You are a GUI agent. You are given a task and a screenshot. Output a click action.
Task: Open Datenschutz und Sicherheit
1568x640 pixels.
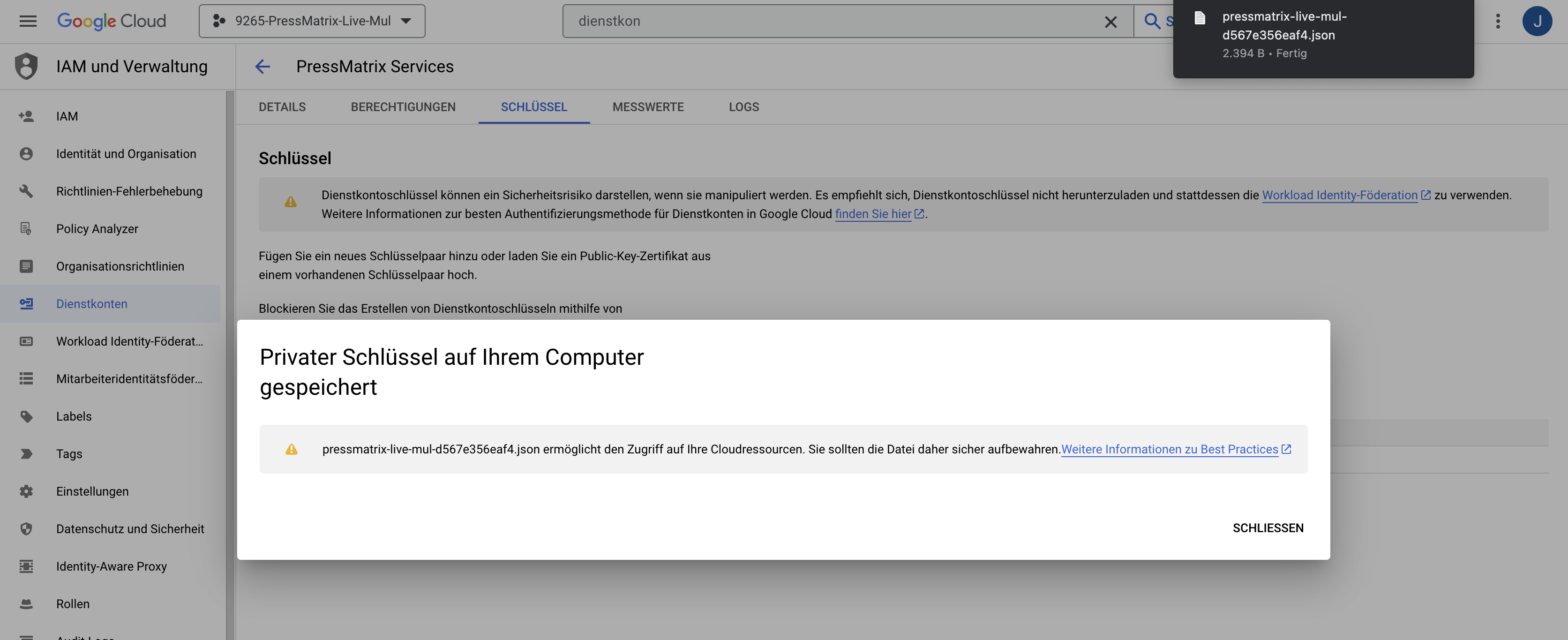pyautogui.click(x=110, y=529)
